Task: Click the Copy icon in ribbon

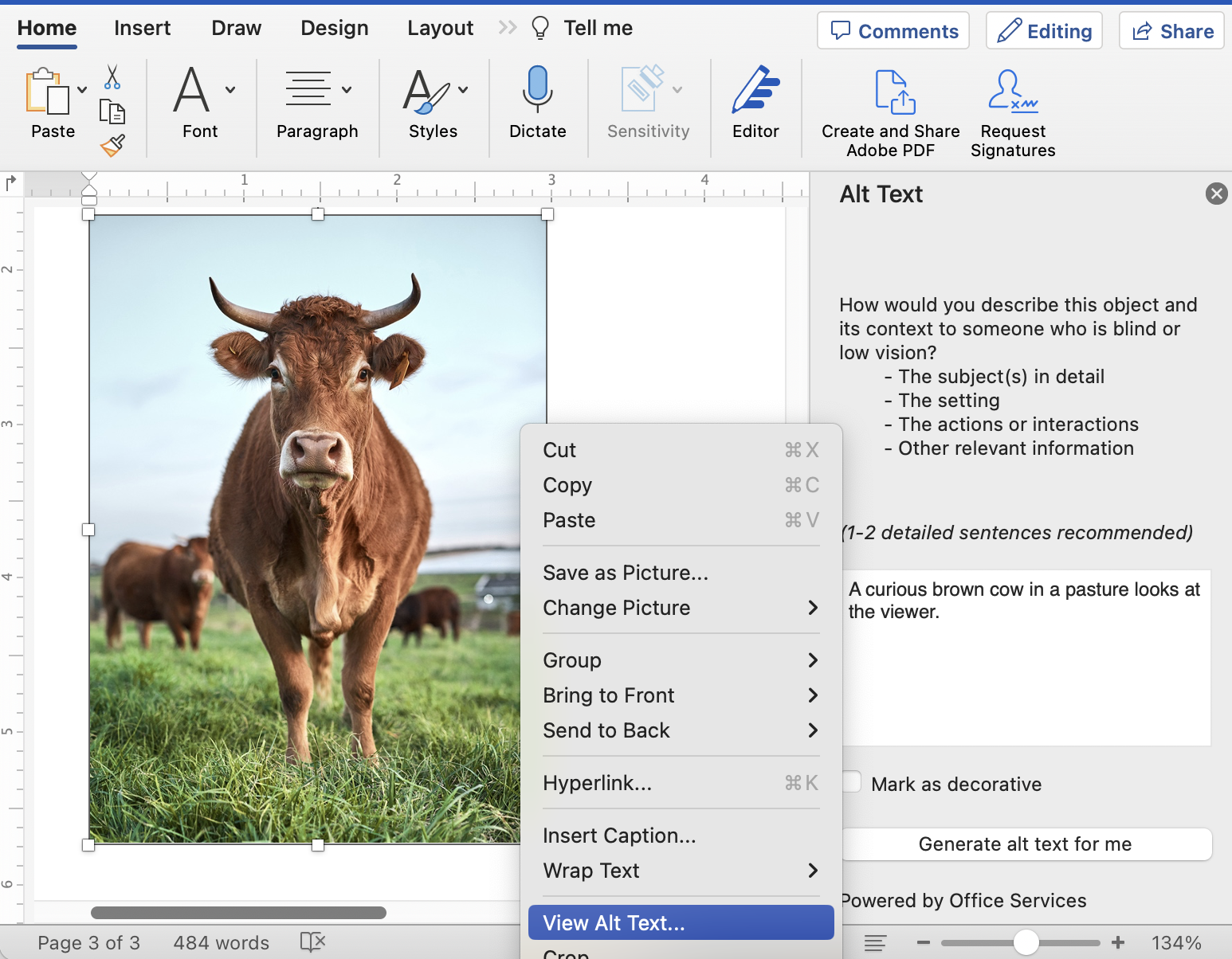Action: (112, 112)
